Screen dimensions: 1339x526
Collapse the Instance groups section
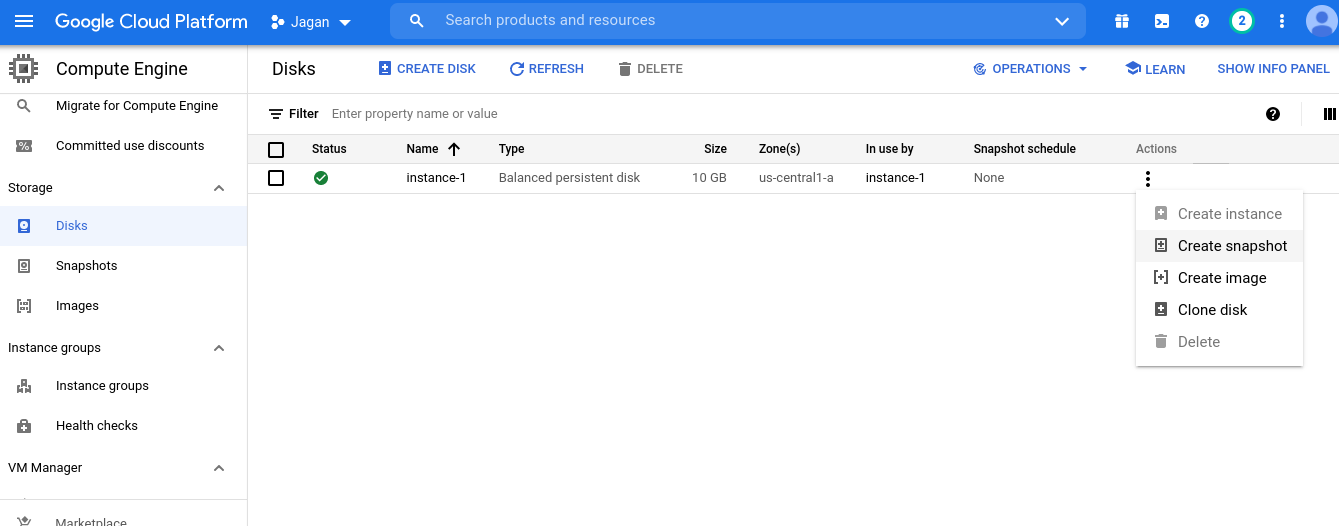pos(219,348)
